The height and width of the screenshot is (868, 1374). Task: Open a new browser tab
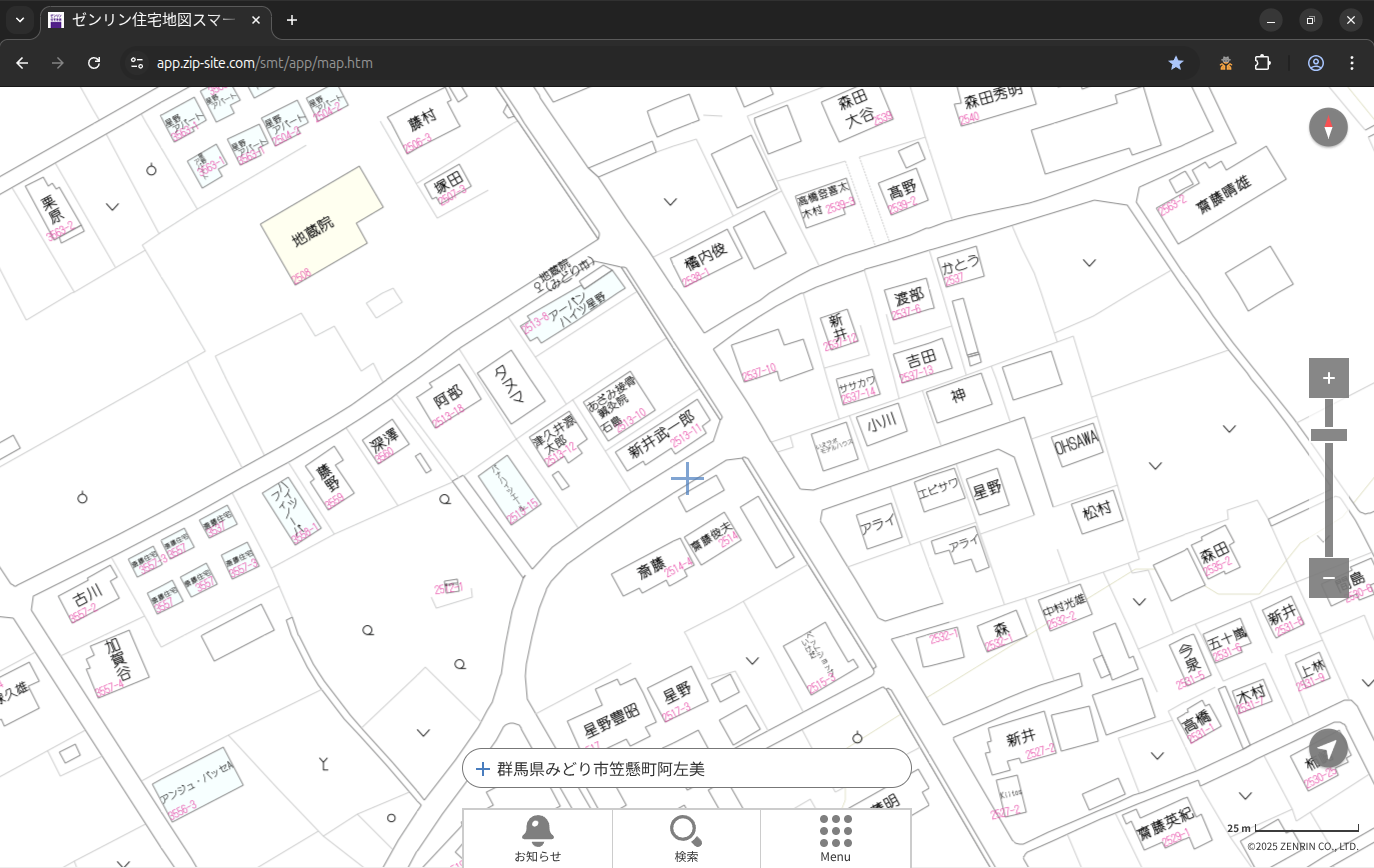click(291, 20)
